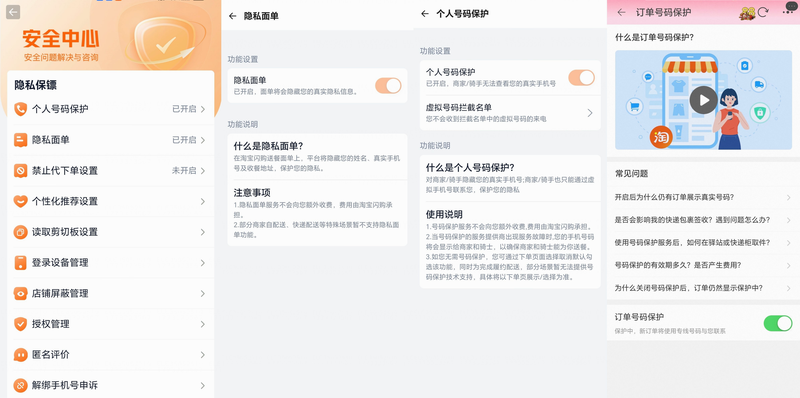The height and width of the screenshot is (398, 800).
Task: Expand the 匿名评价 chevron
Action: click(x=203, y=355)
